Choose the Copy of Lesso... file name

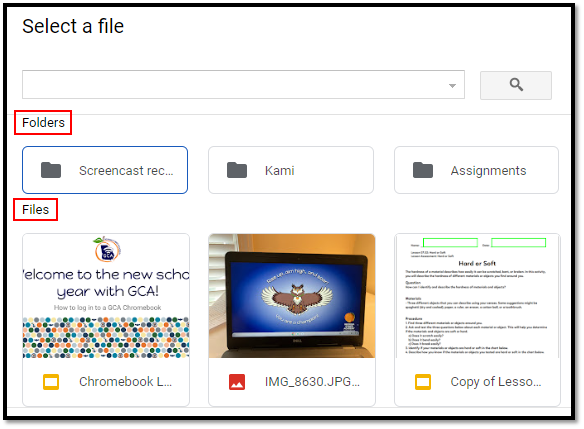[496, 382]
